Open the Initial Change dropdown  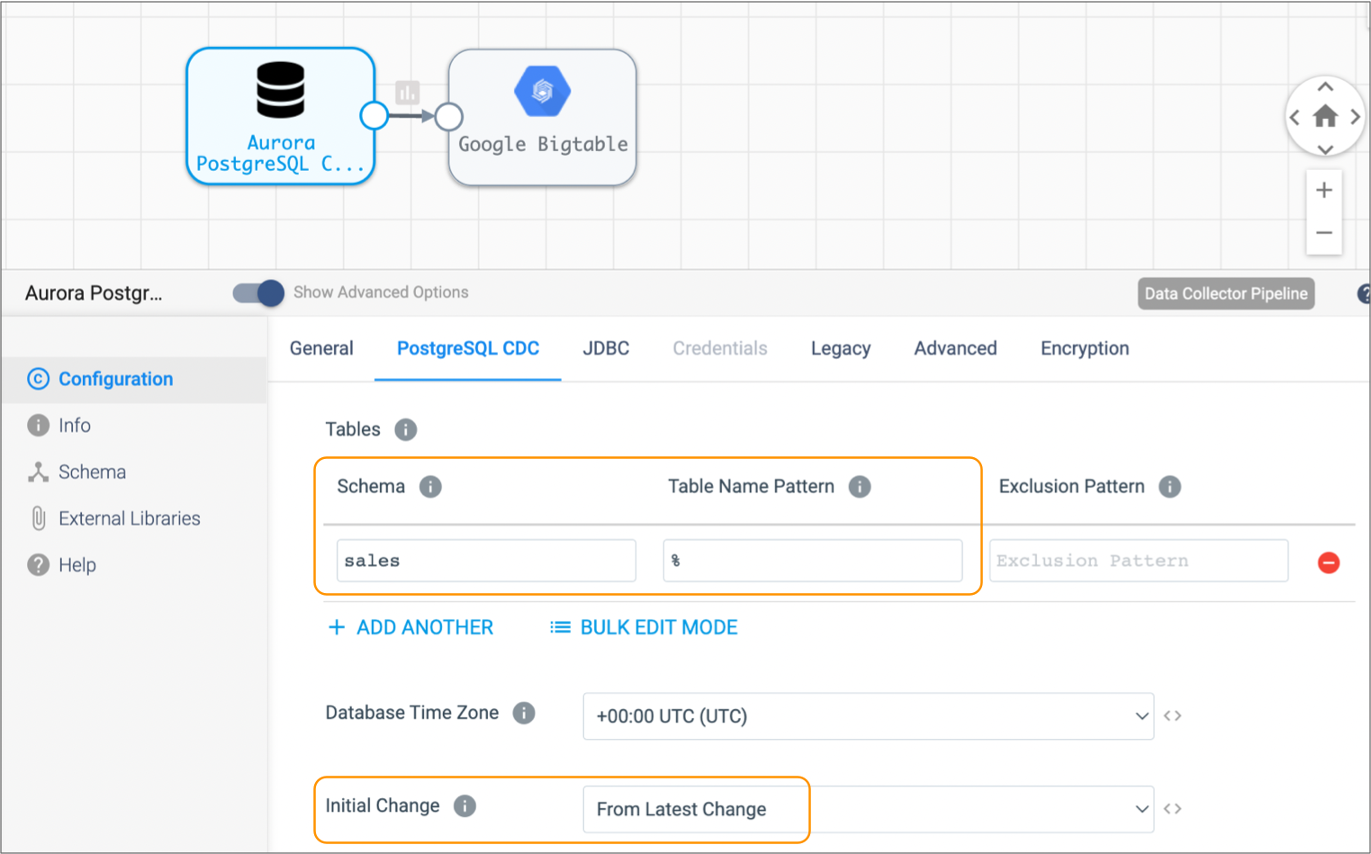click(868, 809)
